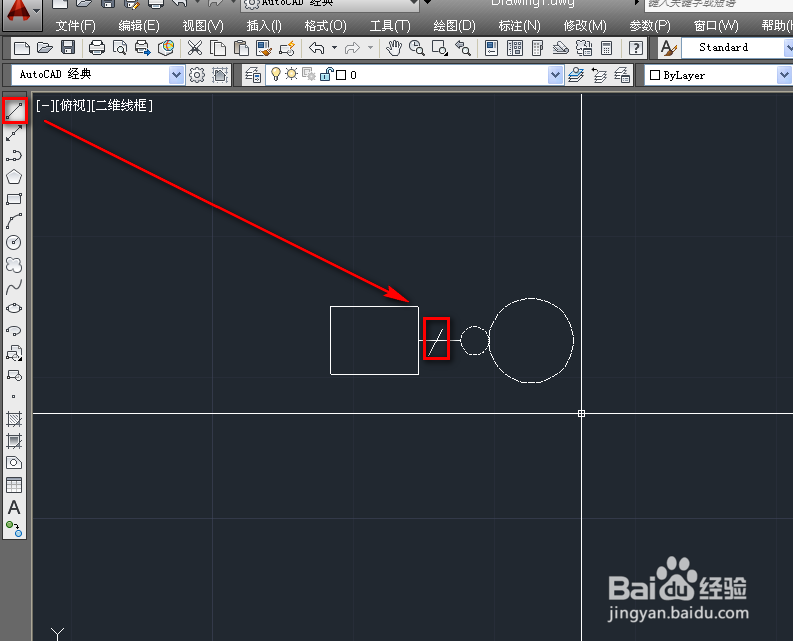Screen dimensions: 793x641
Task: Open Layer States Manager icon
Action: (622, 75)
